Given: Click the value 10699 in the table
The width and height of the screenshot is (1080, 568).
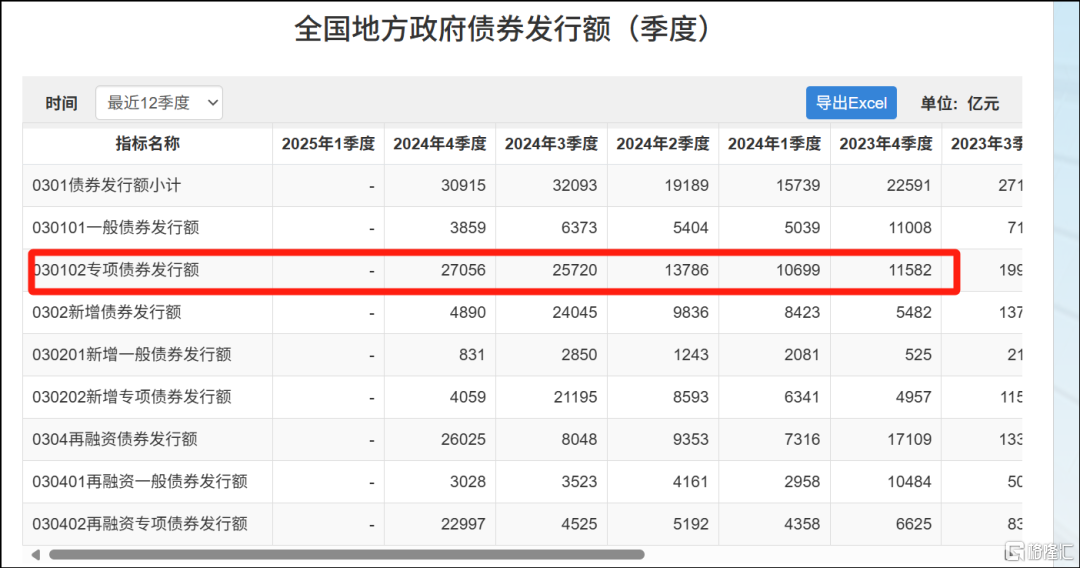Looking at the screenshot, I should point(798,270).
